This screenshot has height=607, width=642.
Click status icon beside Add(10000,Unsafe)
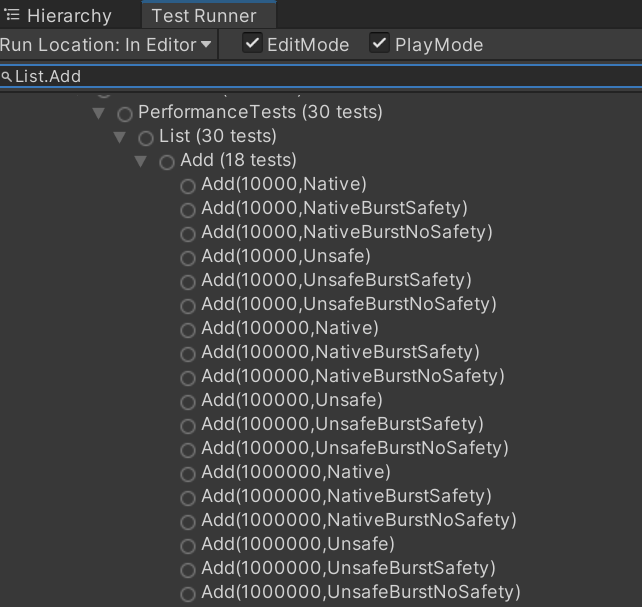pos(187,257)
